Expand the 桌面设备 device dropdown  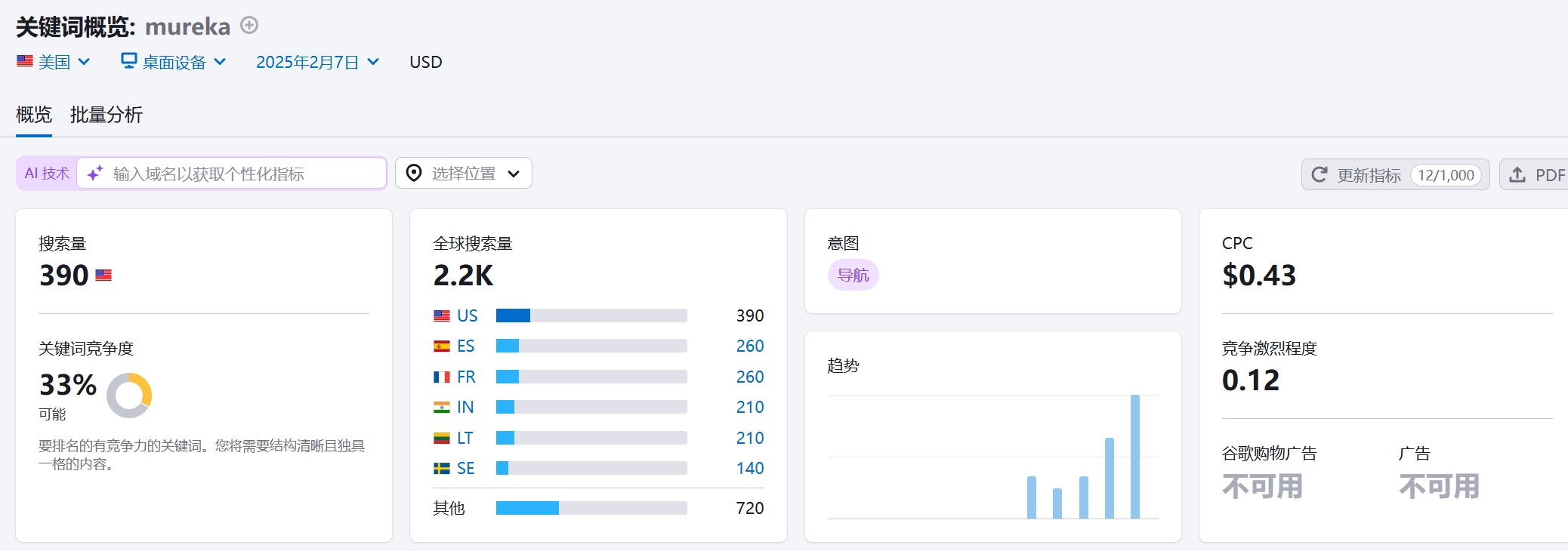(174, 62)
